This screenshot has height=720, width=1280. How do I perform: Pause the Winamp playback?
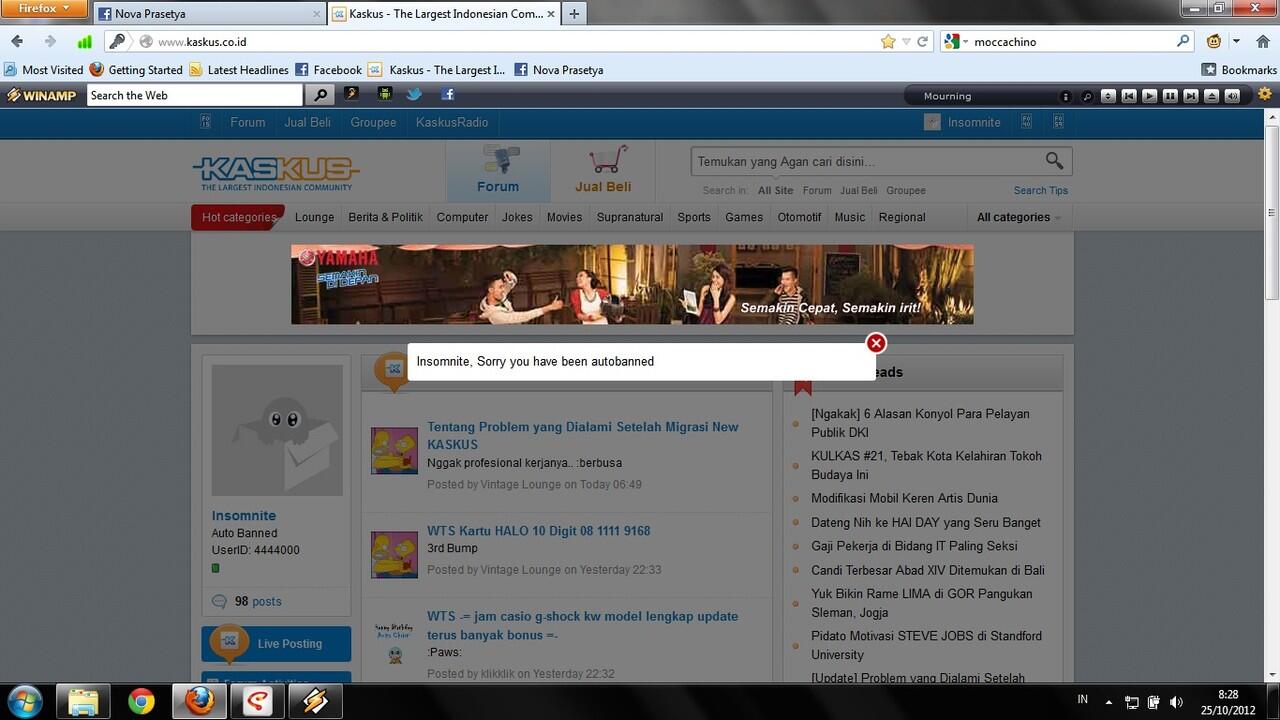1170,96
